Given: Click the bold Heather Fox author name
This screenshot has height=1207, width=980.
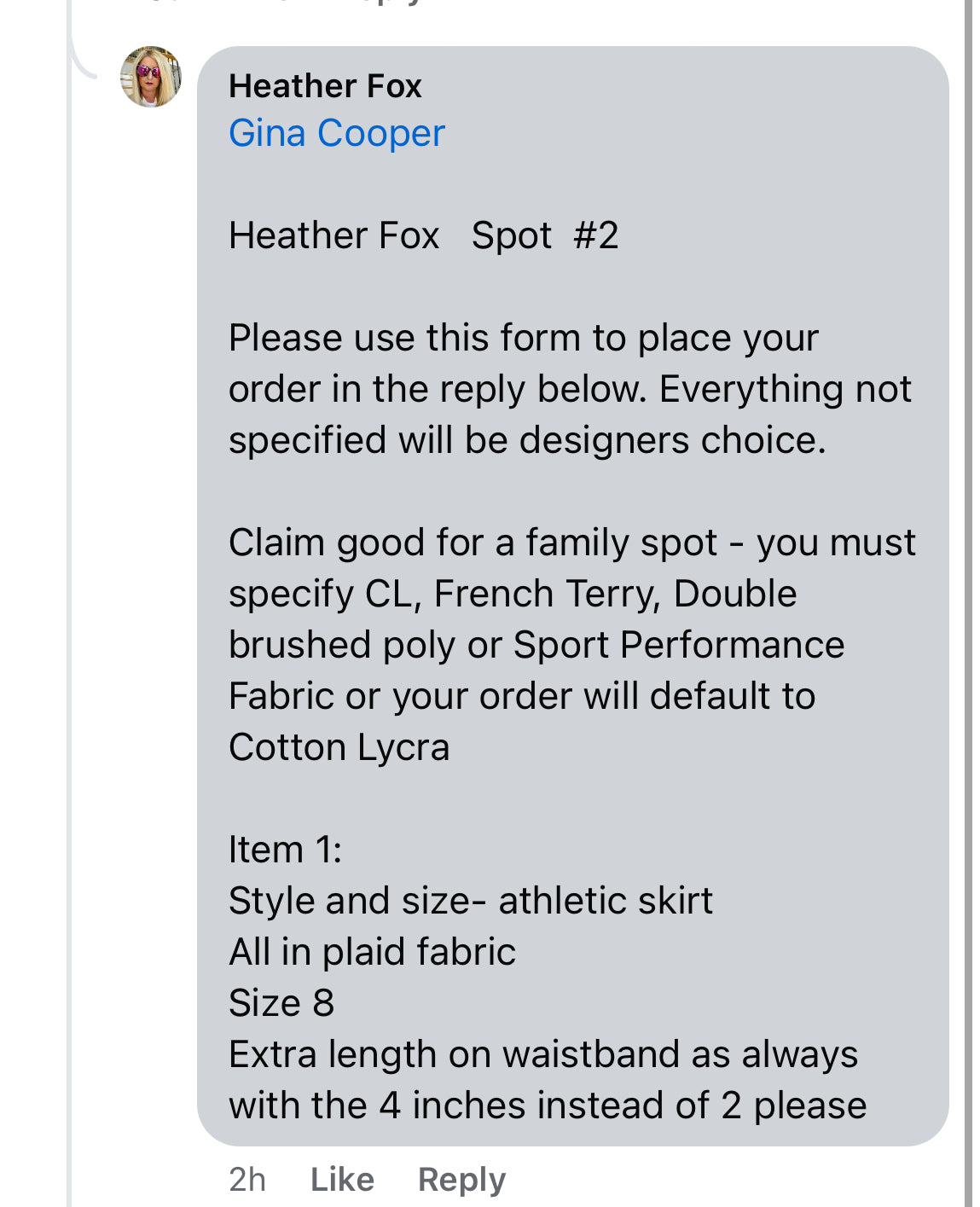Looking at the screenshot, I should click(x=325, y=86).
